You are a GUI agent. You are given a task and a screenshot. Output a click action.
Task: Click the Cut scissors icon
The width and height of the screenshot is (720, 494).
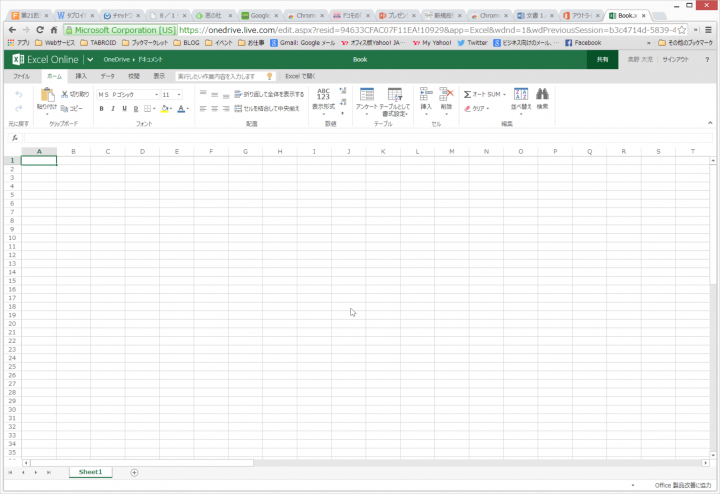point(65,94)
